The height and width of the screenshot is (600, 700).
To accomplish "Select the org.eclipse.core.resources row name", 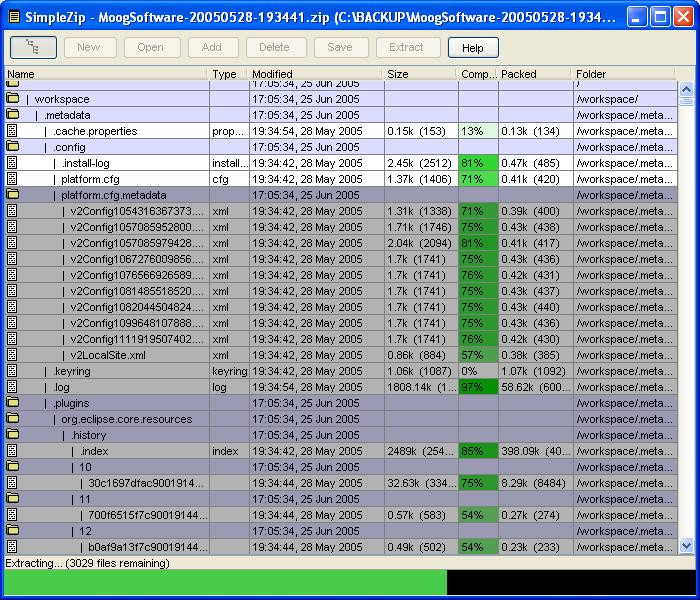I will coord(127,419).
